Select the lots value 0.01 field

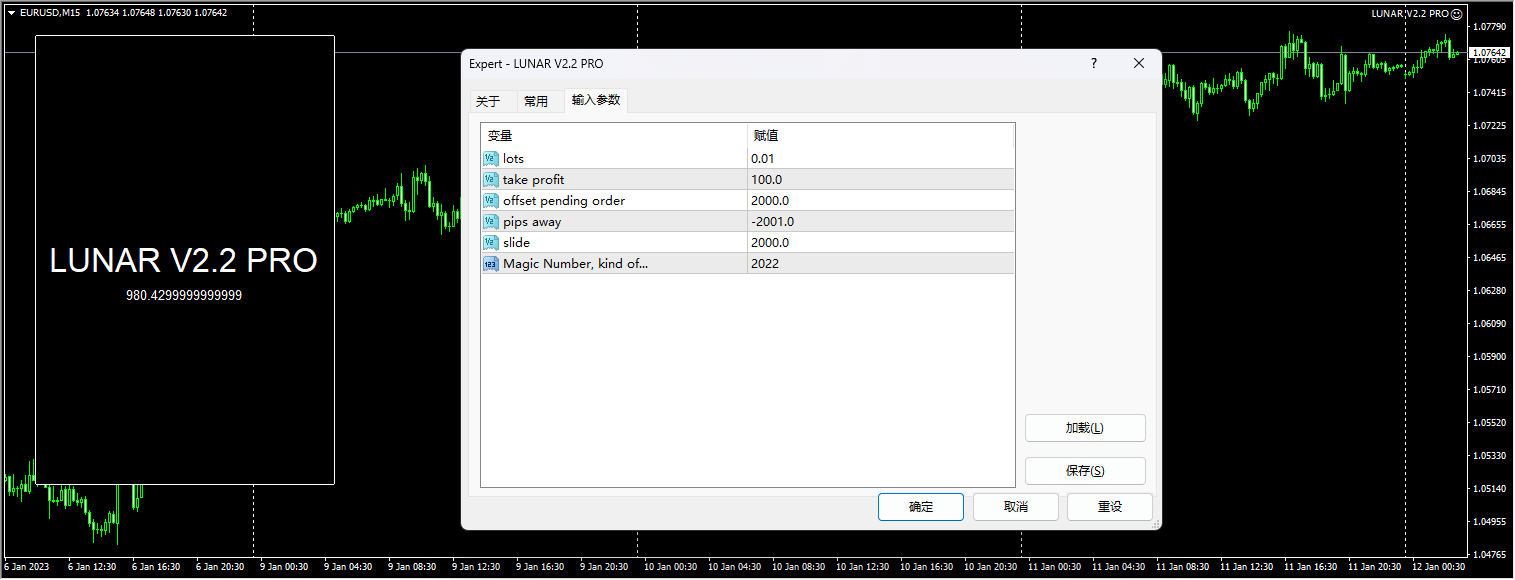(x=880, y=158)
